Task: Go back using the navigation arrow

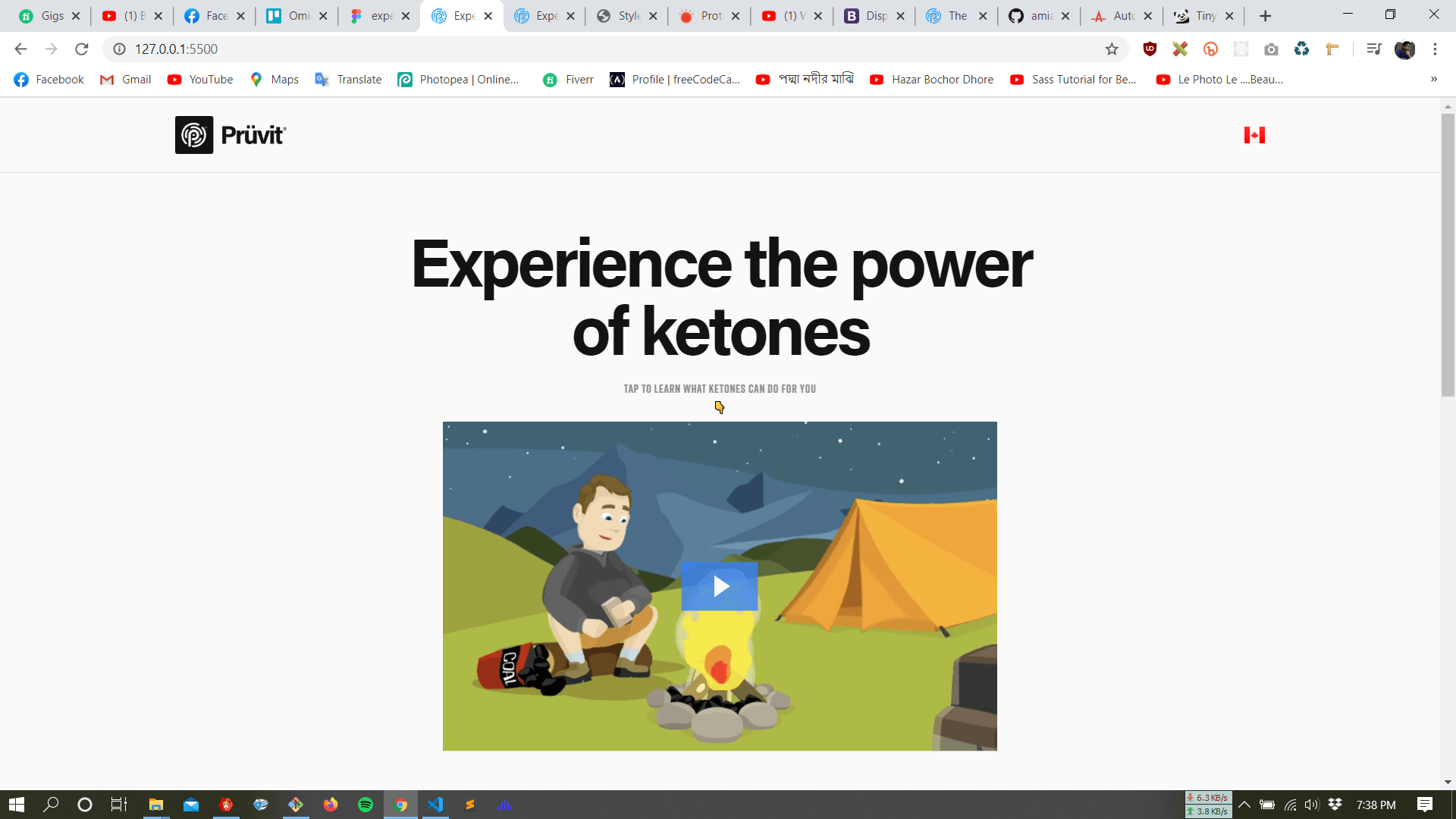Action: click(20, 49)
